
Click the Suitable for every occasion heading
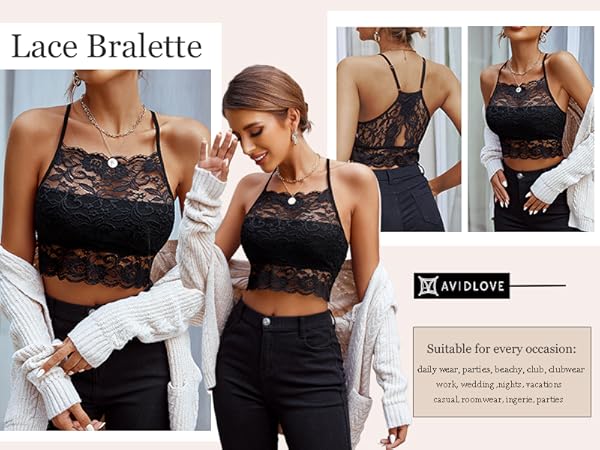pyautogui.click(x=501, y=349)
